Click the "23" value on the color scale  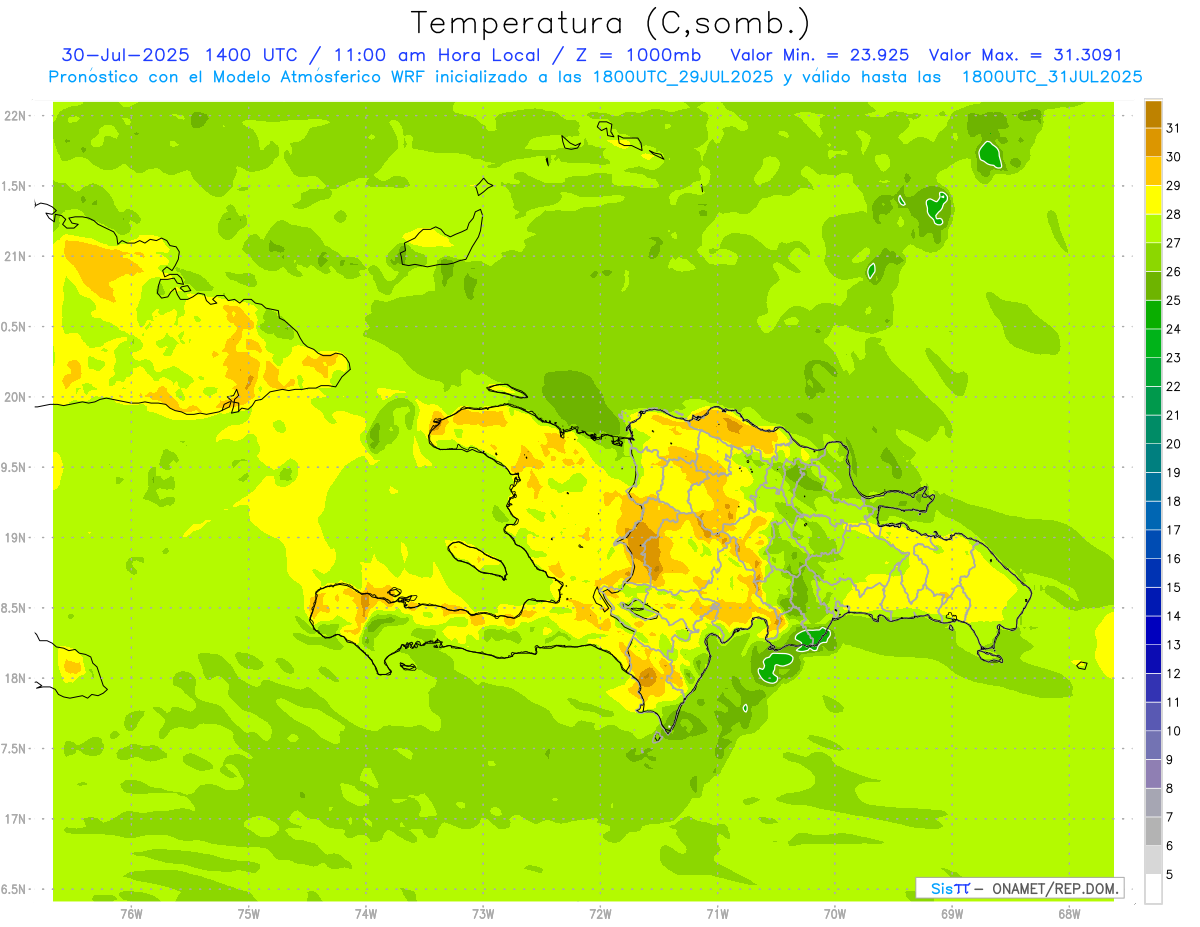pyautogui.click(x=1174, y=358)
